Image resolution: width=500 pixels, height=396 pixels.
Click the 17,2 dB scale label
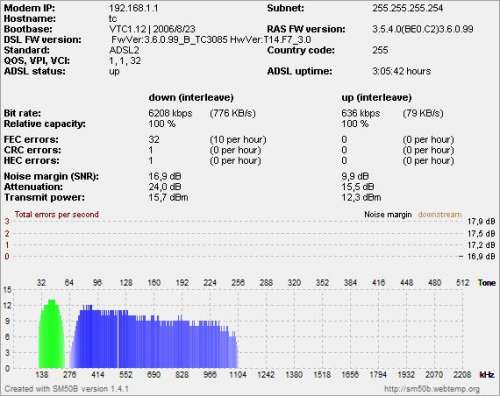(x=481, y=245)
